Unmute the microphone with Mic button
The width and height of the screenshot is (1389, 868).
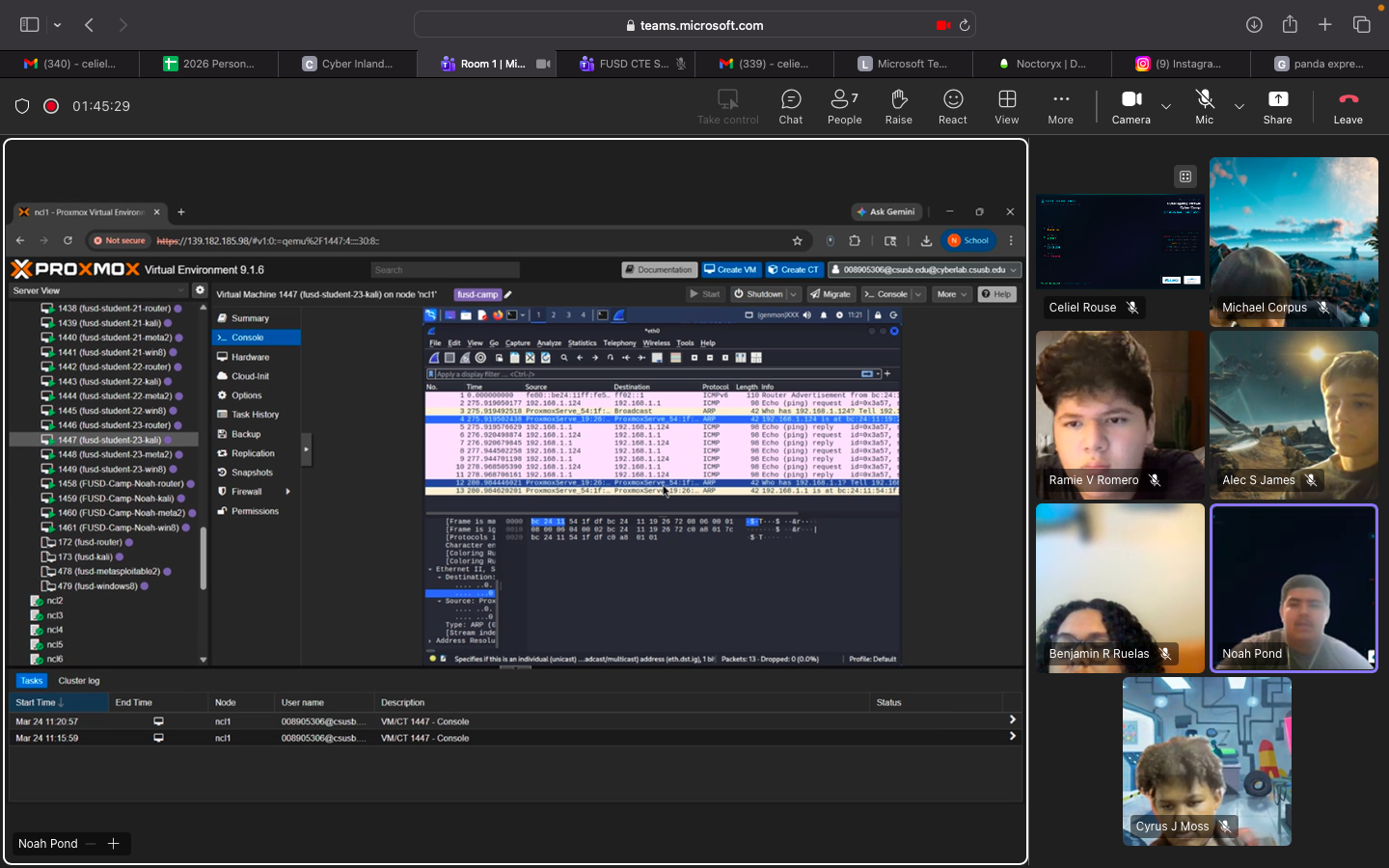click(x=1204, y=106)
